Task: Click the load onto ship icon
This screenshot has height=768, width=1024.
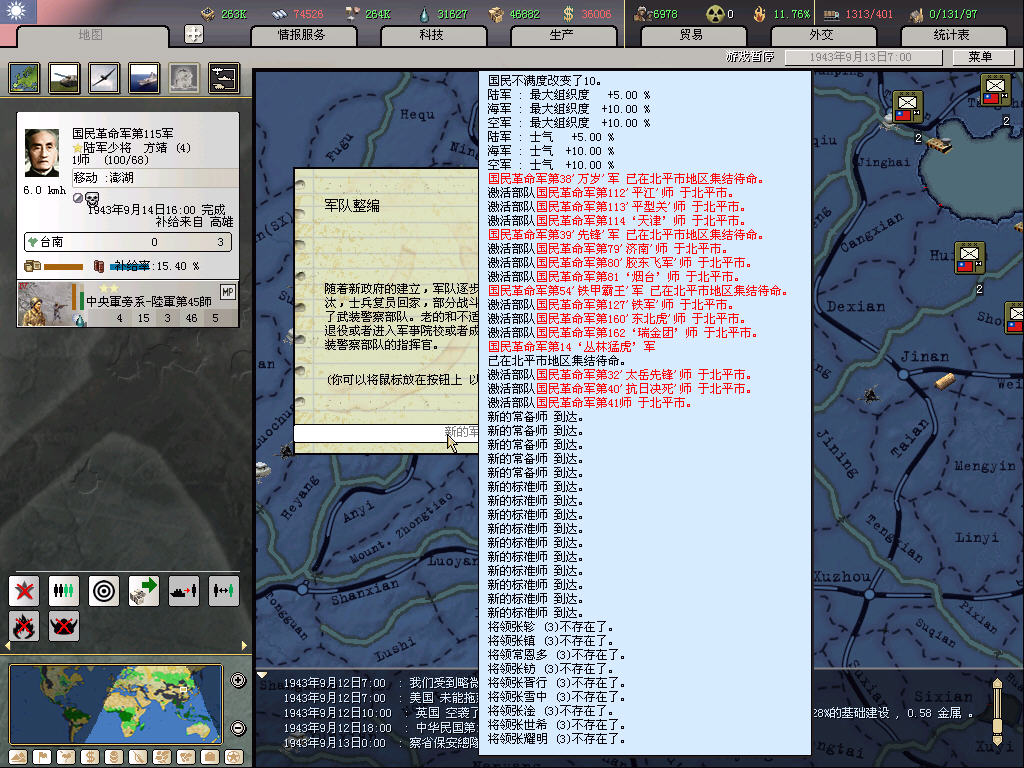Action: click(x=184, y=590)
